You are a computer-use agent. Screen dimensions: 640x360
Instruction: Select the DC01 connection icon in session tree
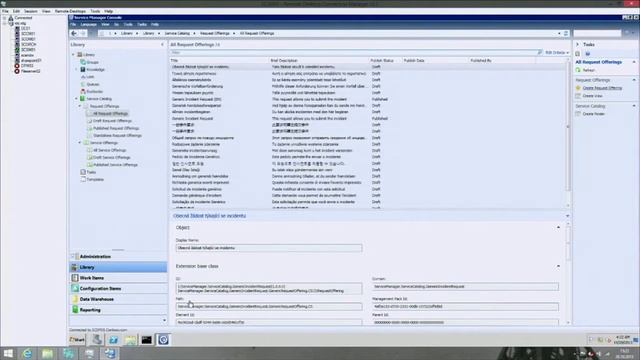(17, 29)
